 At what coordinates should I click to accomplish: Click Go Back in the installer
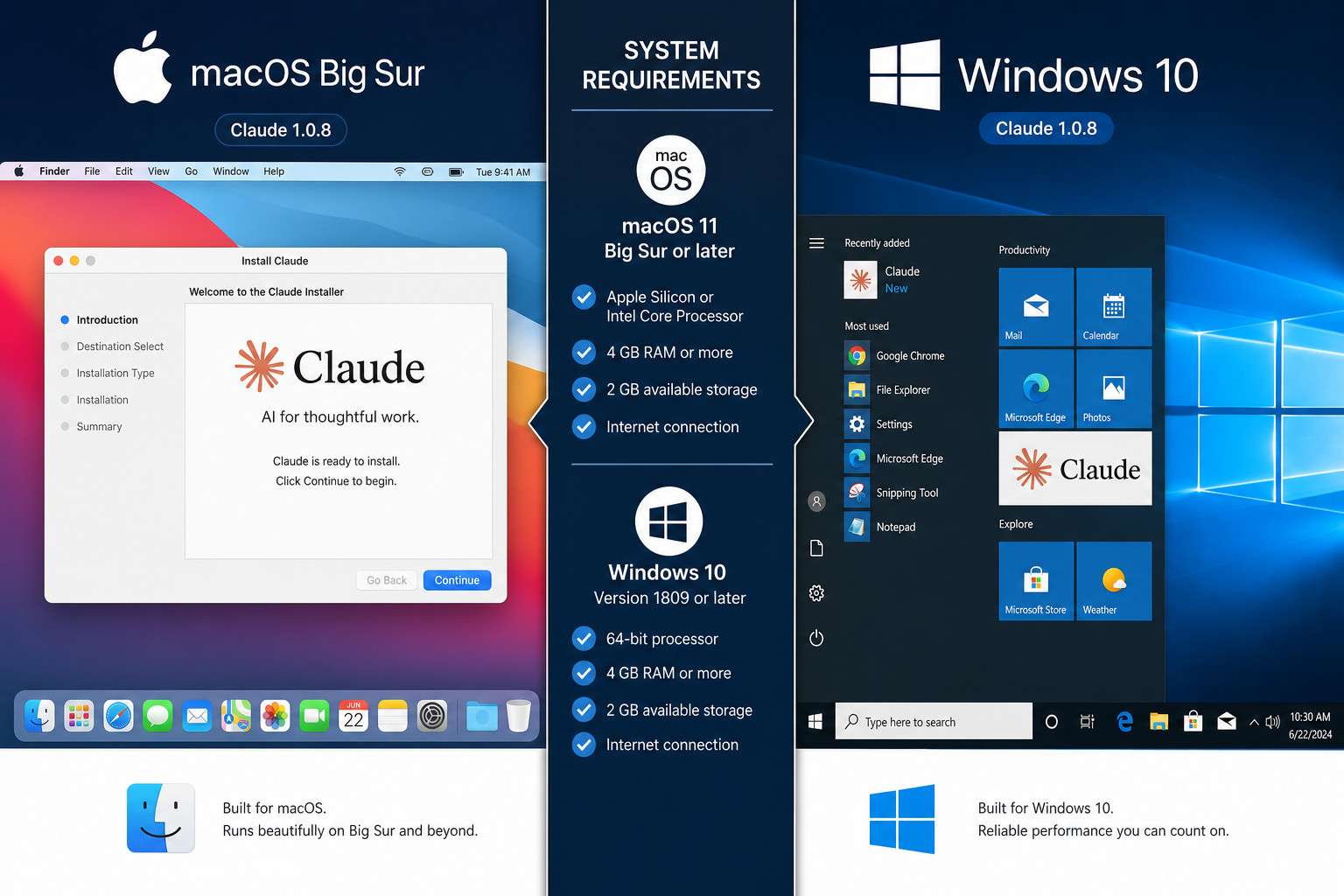point(387,580)
